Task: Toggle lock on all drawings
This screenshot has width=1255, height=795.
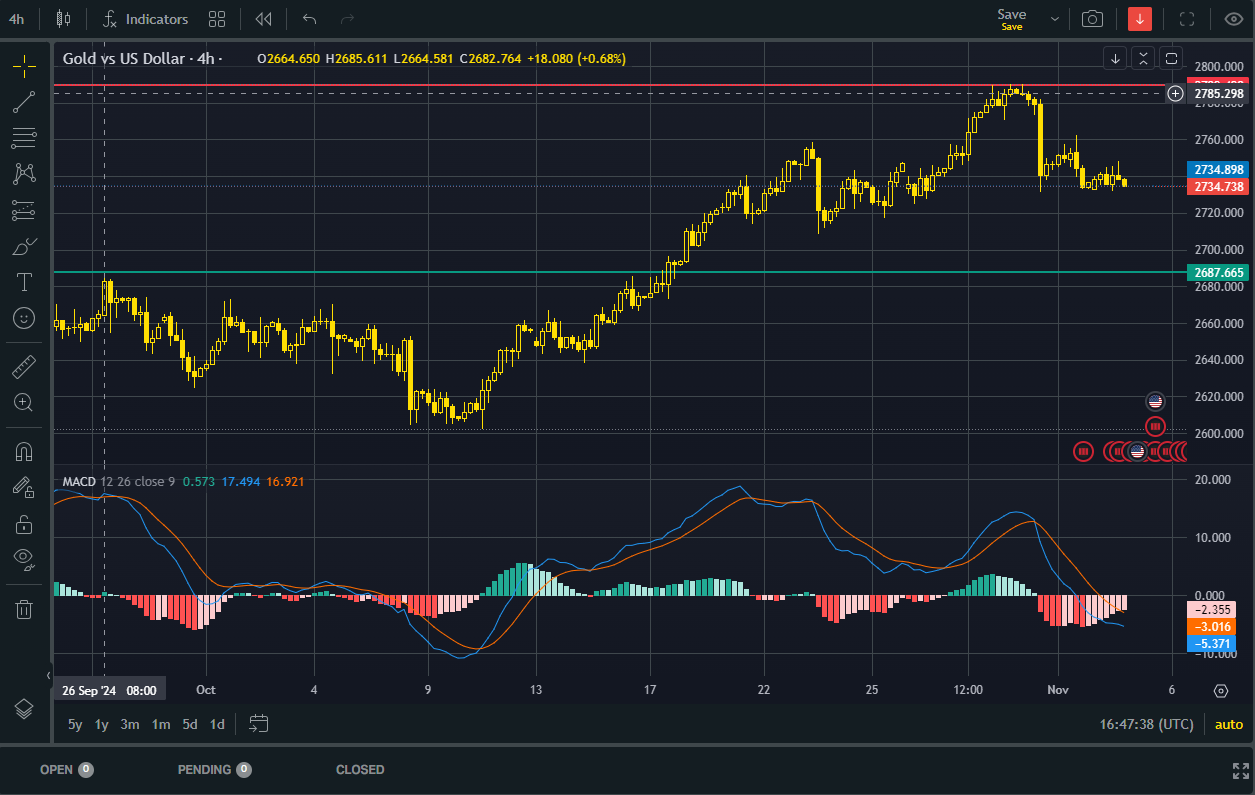Action: 24,523
